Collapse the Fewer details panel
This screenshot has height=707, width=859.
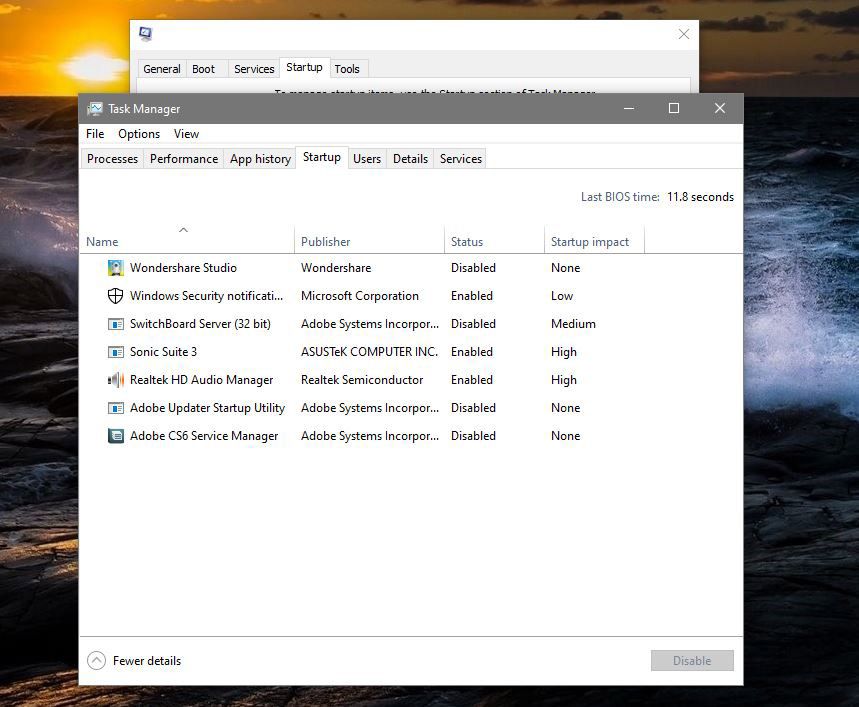96,660
